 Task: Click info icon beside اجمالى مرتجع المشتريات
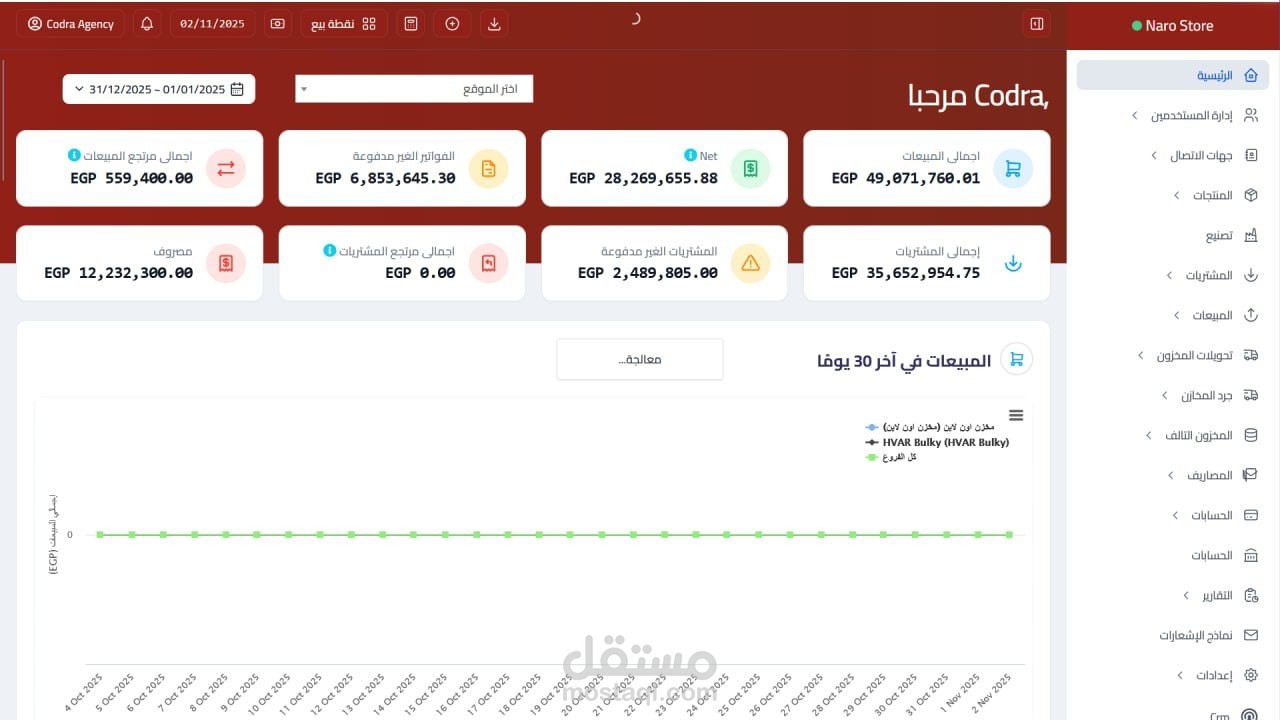329,250
